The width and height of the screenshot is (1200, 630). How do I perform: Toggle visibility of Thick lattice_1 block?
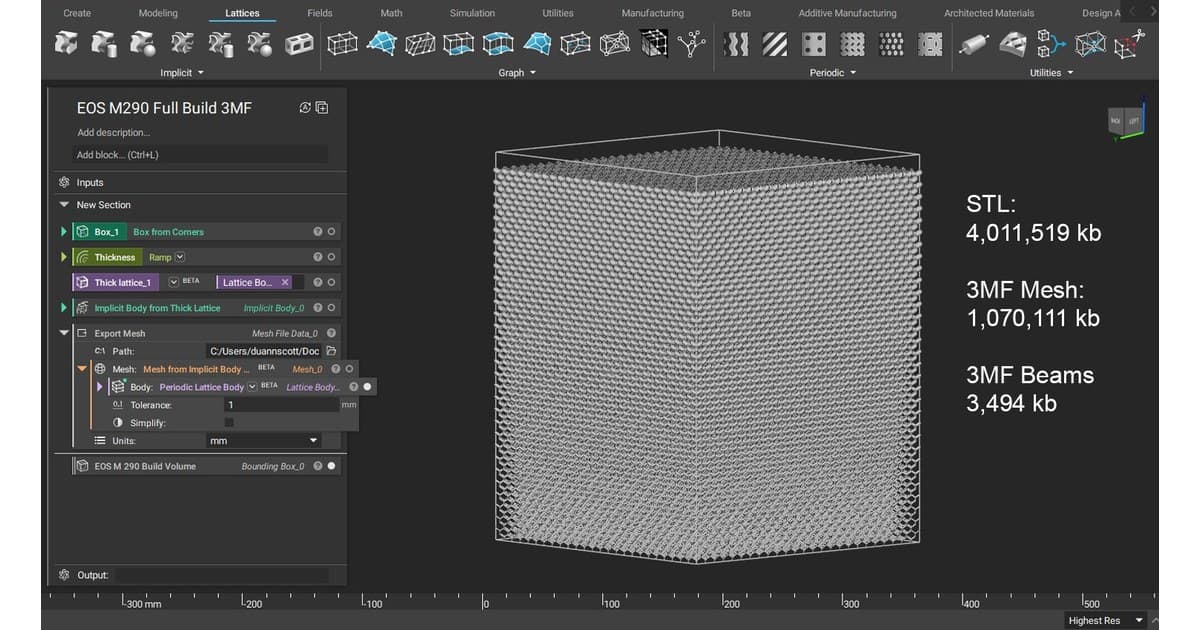point(331,282)
